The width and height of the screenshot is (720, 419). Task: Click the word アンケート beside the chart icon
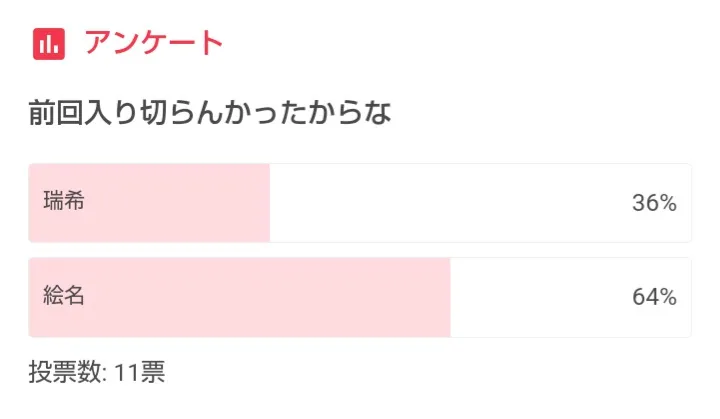[153, 44]
